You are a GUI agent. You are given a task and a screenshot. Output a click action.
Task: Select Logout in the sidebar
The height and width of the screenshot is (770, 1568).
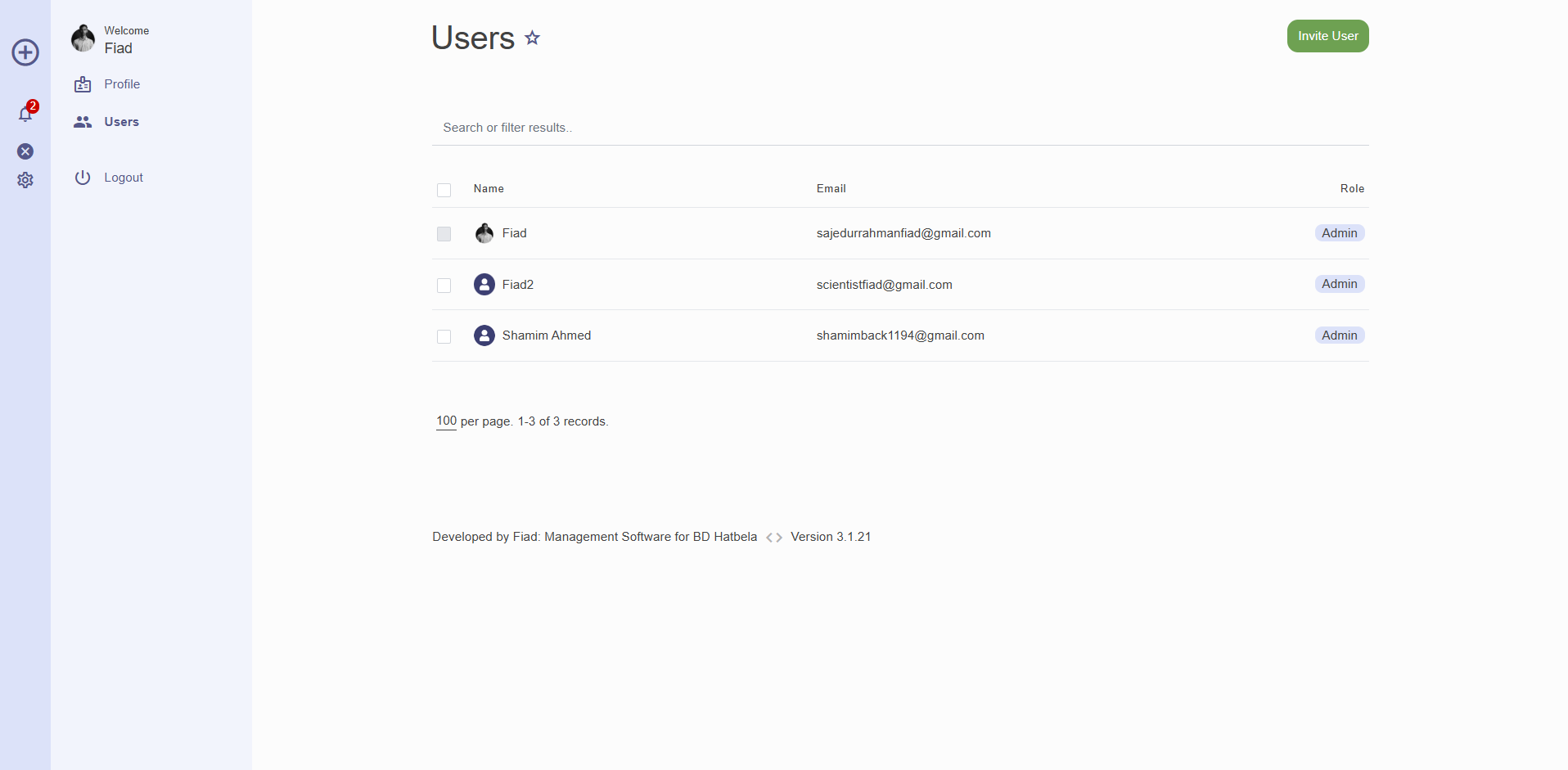[124, 178]
